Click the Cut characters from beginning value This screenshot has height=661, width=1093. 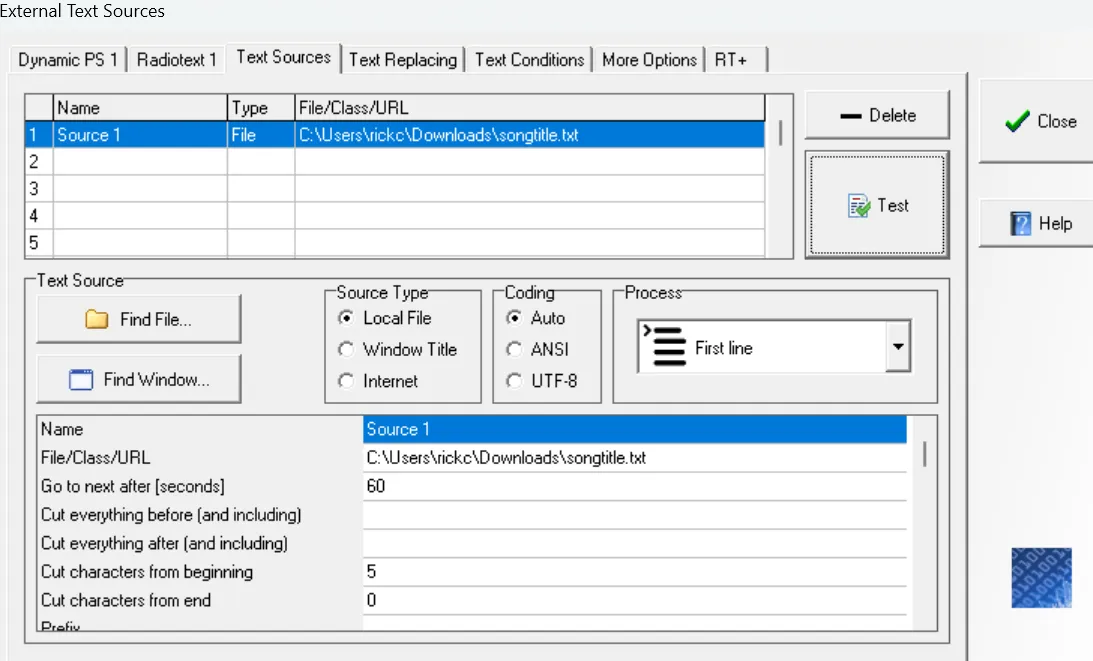pyautogui.click(x=634, y=572)
